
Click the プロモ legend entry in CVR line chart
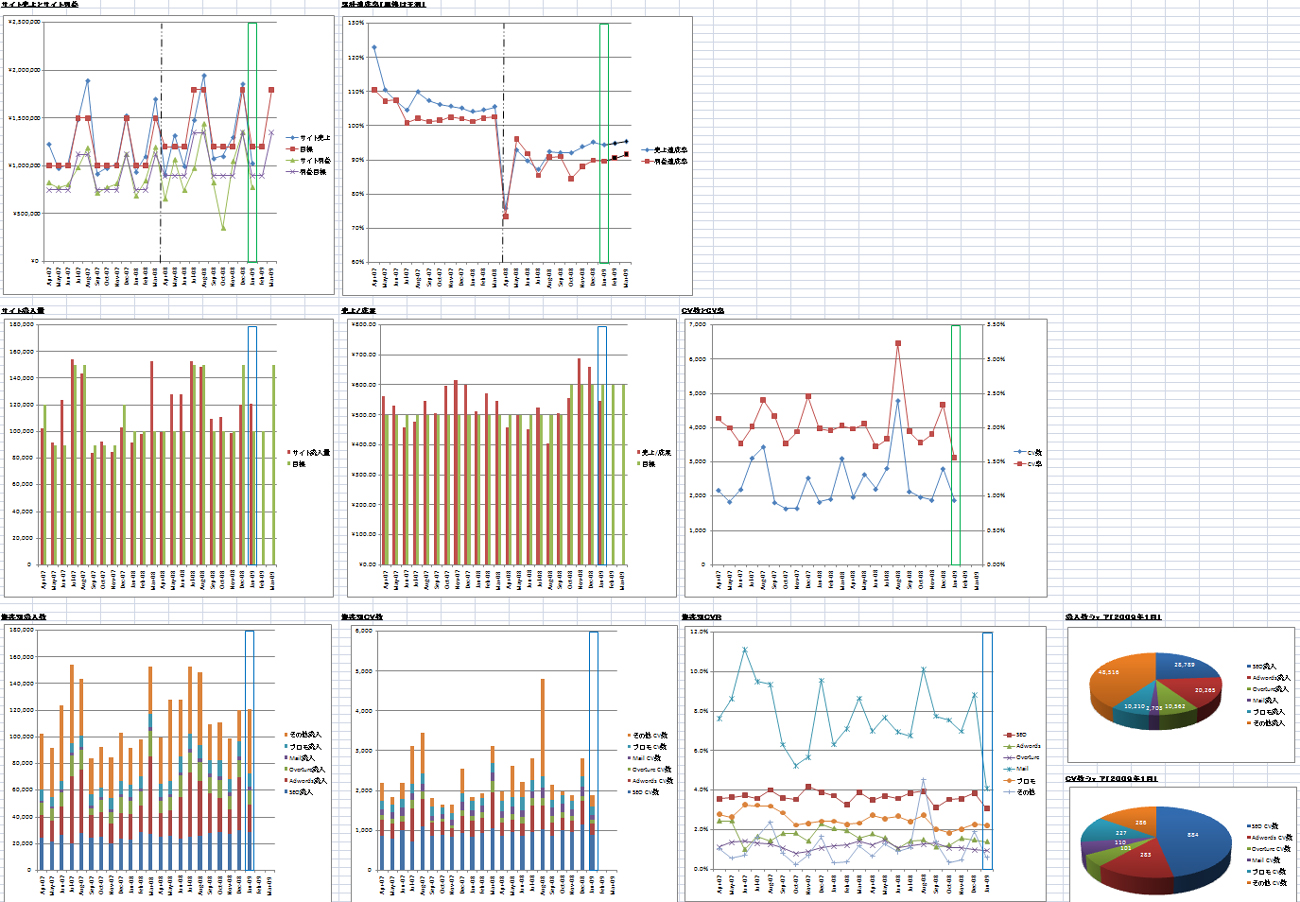click(x=1022, y=781)
